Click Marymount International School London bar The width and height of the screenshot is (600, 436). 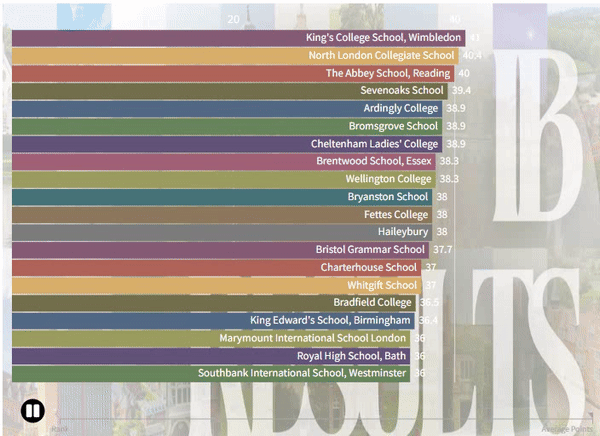pyautogui.click(x=211, y=339)
